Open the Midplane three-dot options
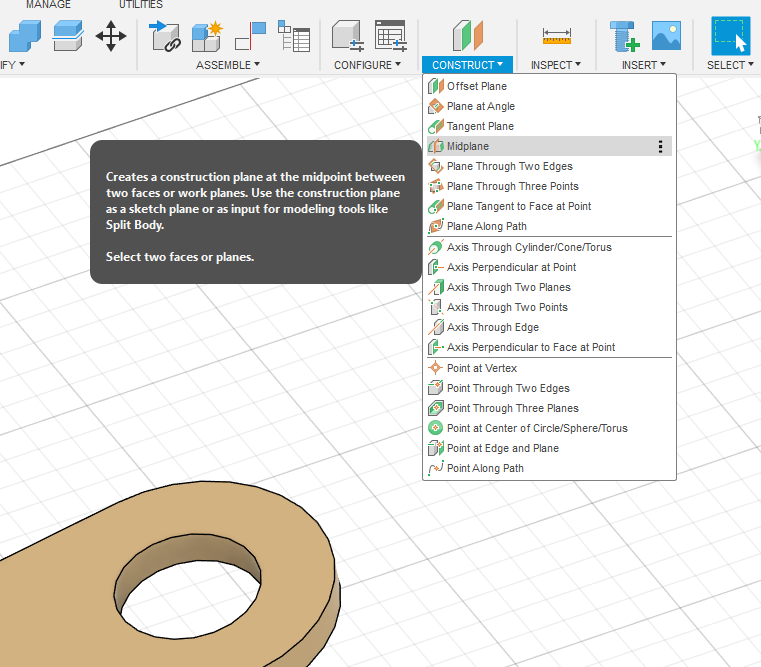 coord(660,146)
